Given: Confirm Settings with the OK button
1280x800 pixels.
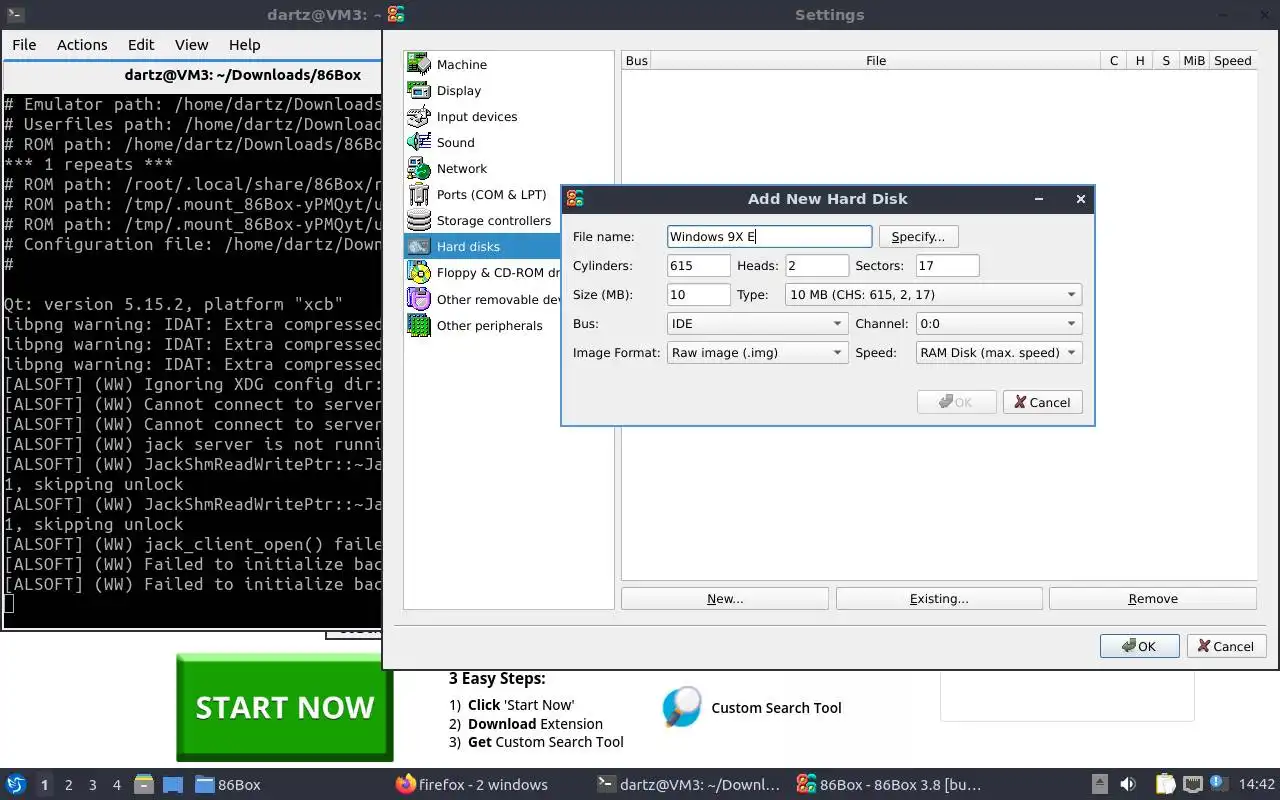Looking at the screenshot, I should pyautogui.click(x=1139, y=646).
